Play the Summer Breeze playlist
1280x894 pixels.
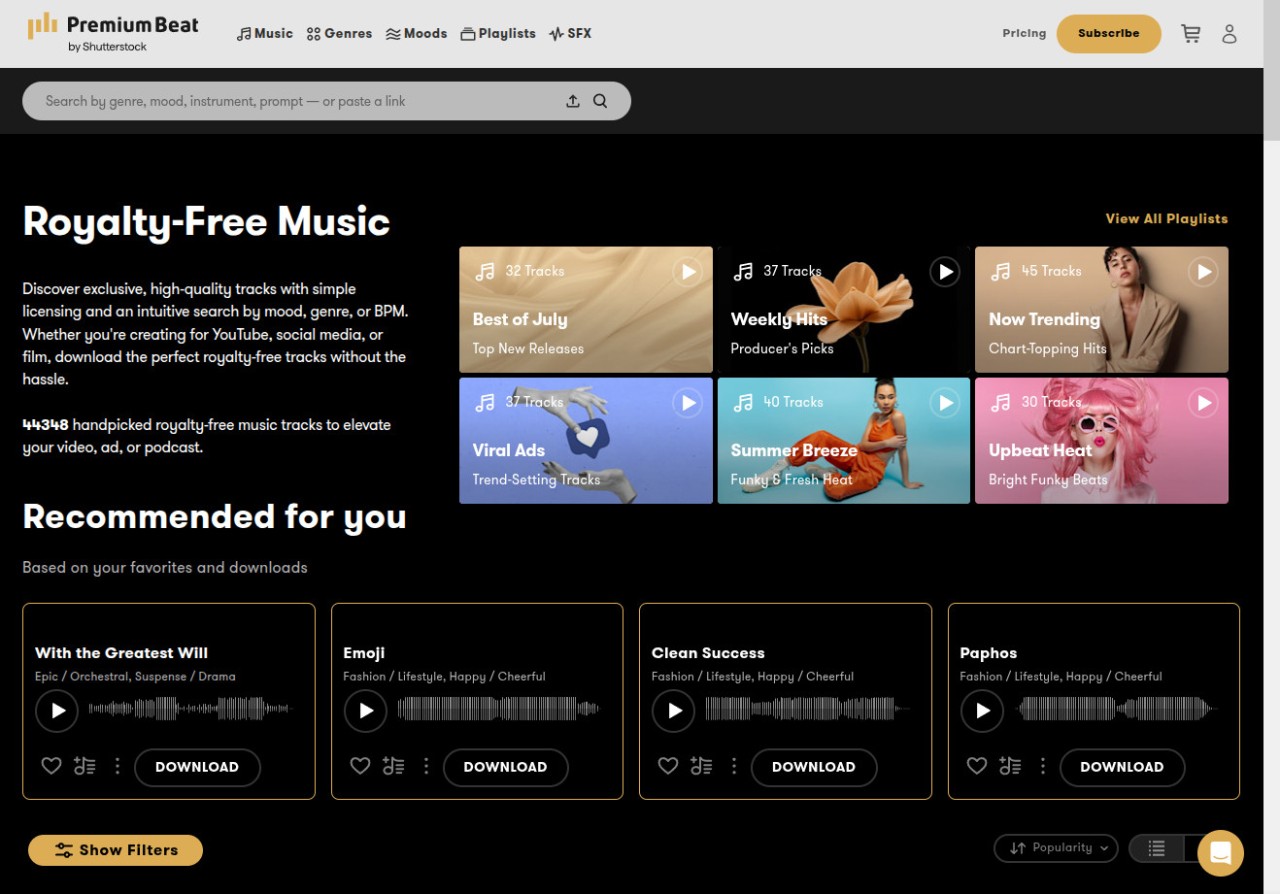(x=944, y=402)
